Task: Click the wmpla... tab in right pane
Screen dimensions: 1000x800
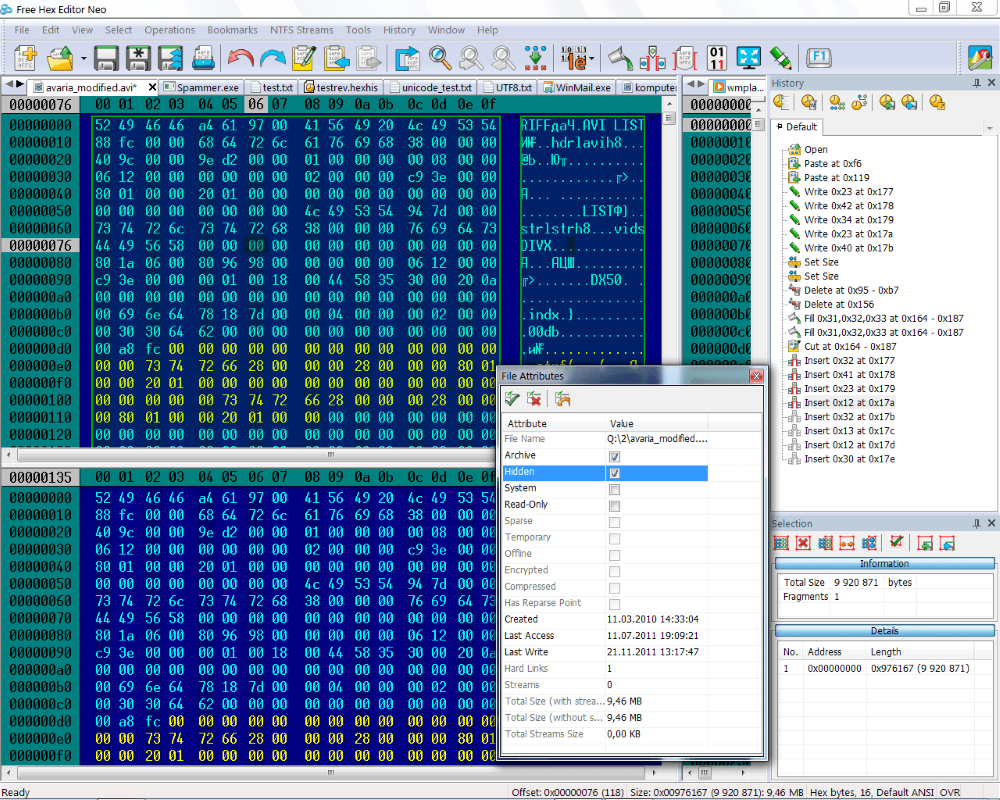Action: pyautogui.click(x=739, y=87)
